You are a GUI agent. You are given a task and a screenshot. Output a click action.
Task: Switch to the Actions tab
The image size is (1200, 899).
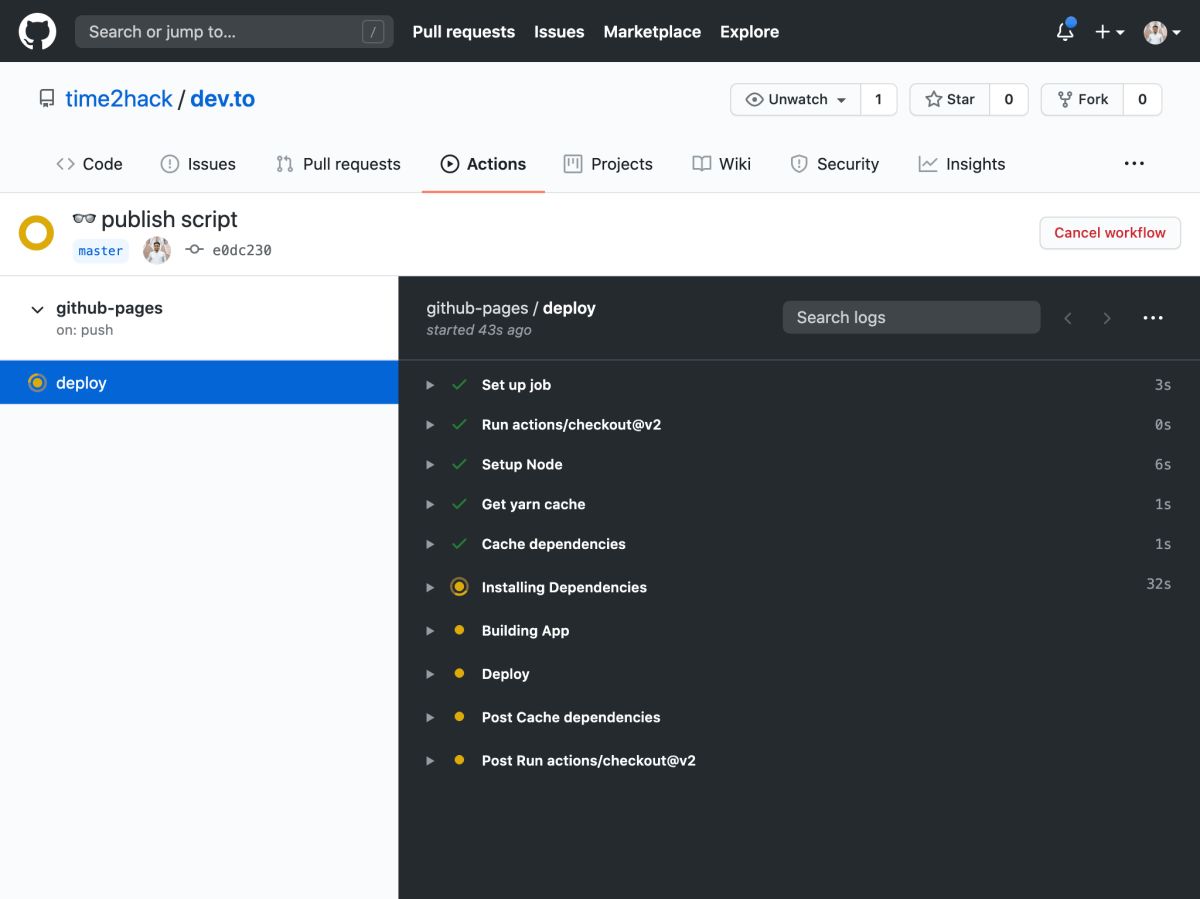click(483, 164)
